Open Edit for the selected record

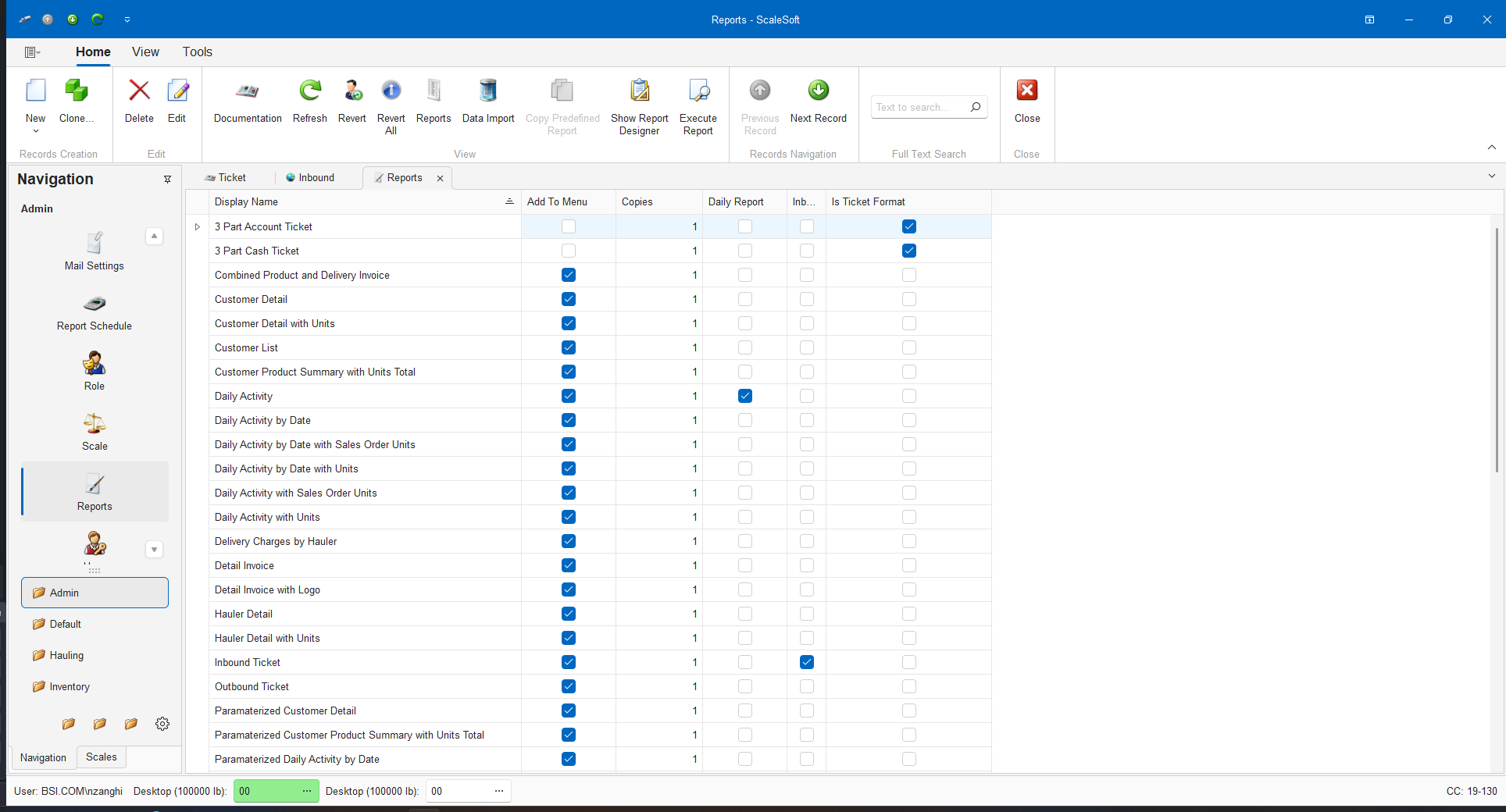[x=177, y=101]
